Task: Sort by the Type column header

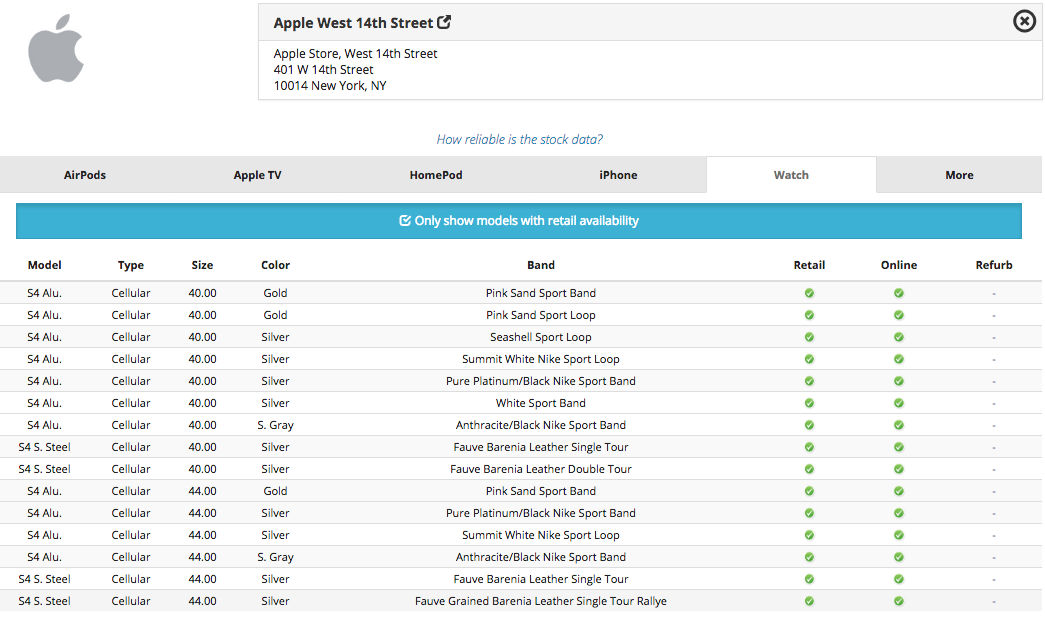Action: (131, 265)
